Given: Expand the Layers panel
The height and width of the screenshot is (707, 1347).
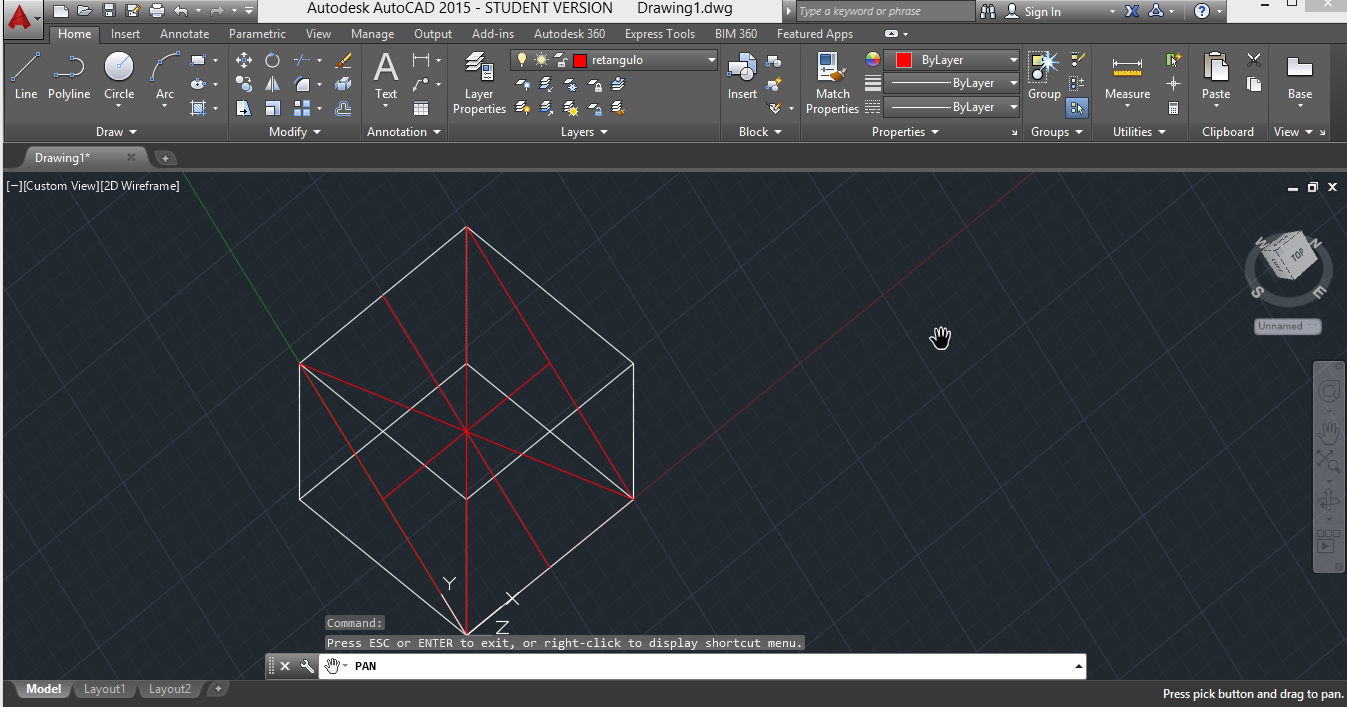Looking at the screenshot, I should pyautogui.click(x=584, y=132).
